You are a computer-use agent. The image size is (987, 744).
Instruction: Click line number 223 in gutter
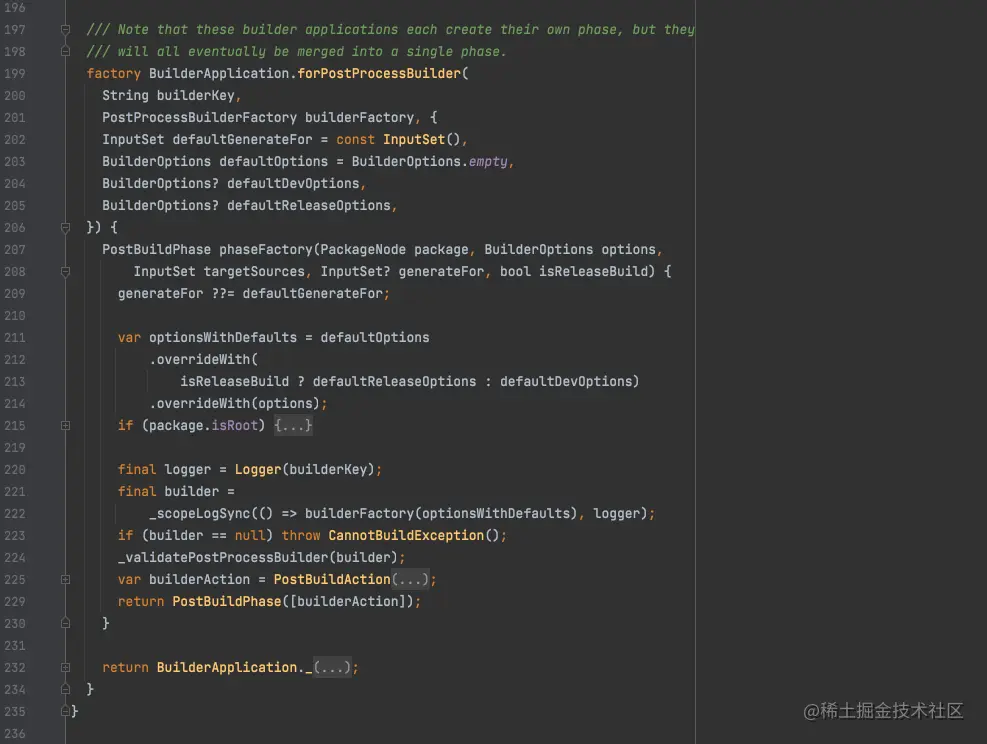[14, 536]
